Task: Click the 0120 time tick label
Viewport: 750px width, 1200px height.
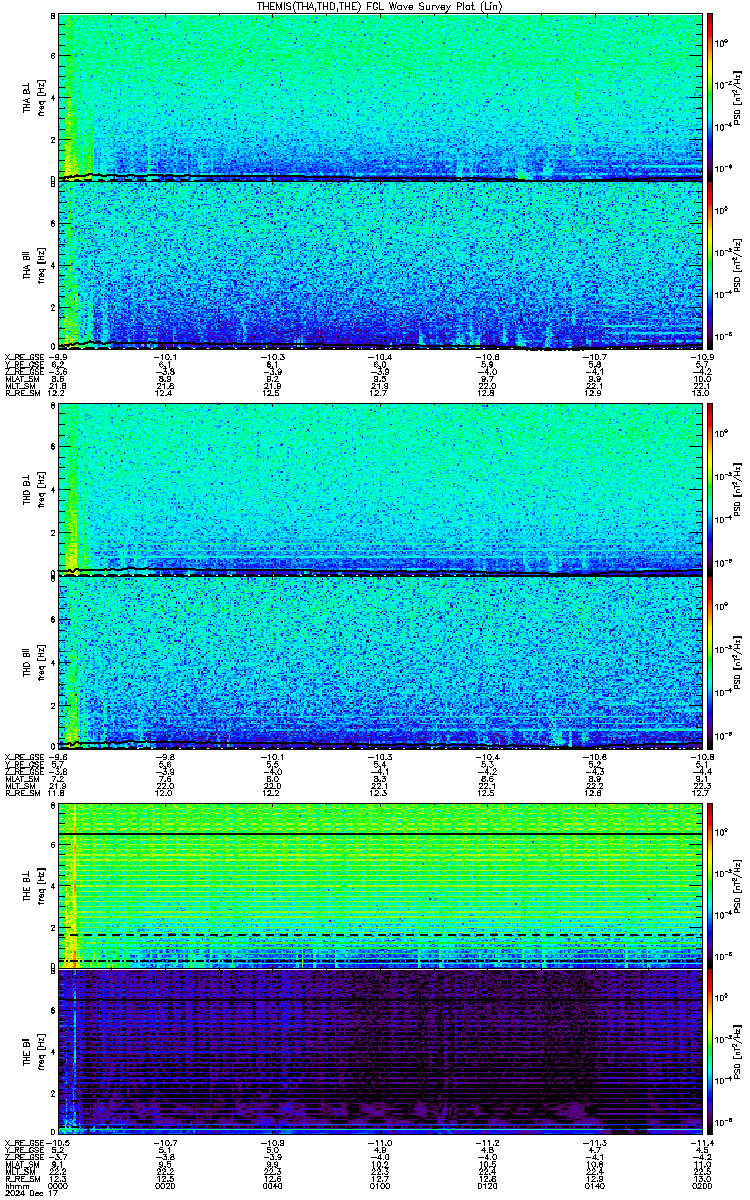Action: (489, 1185)
